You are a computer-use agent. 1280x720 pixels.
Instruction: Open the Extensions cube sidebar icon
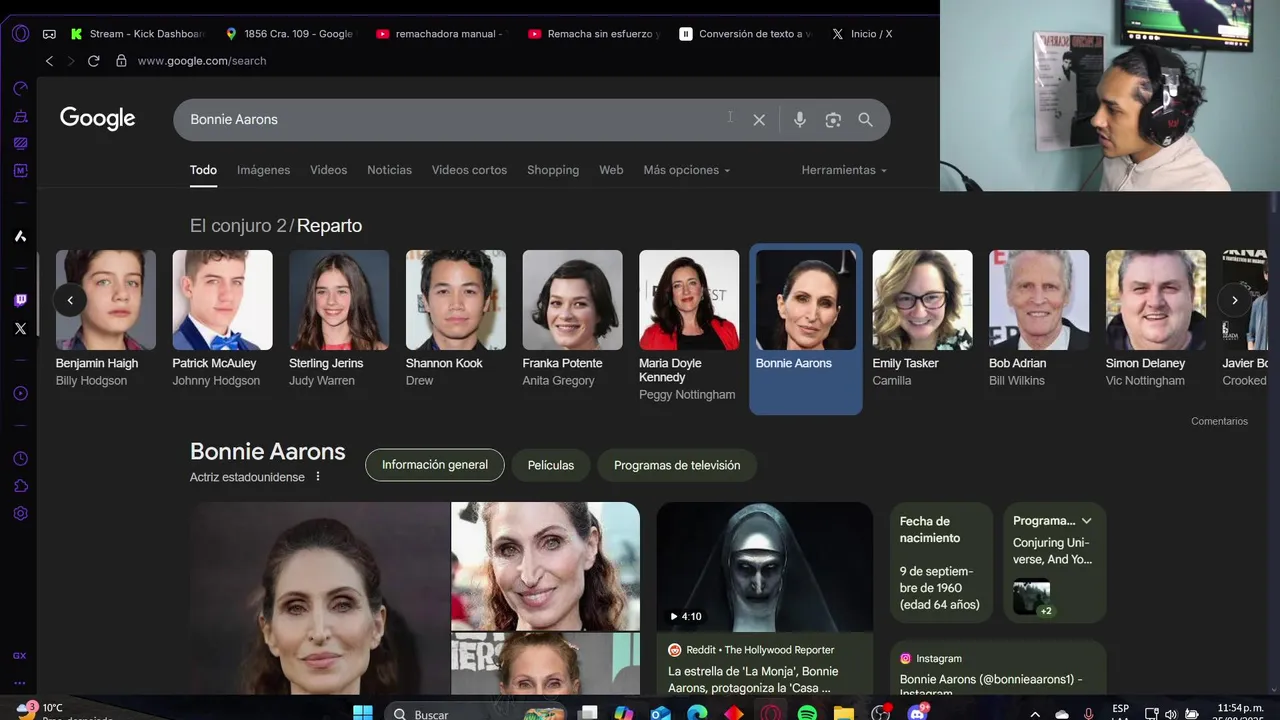(20, 486)
